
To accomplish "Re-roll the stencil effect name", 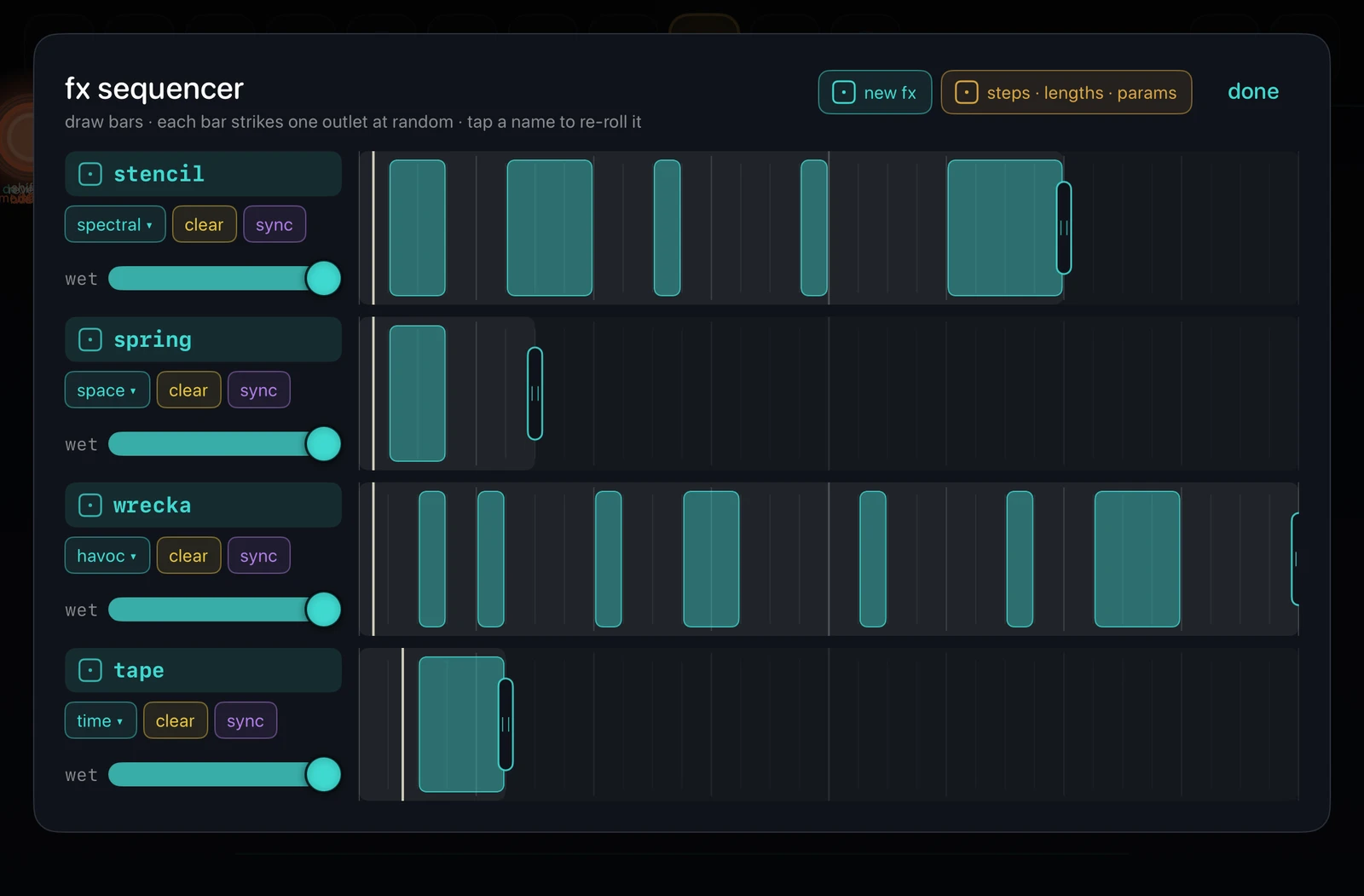I will point(203,174).
